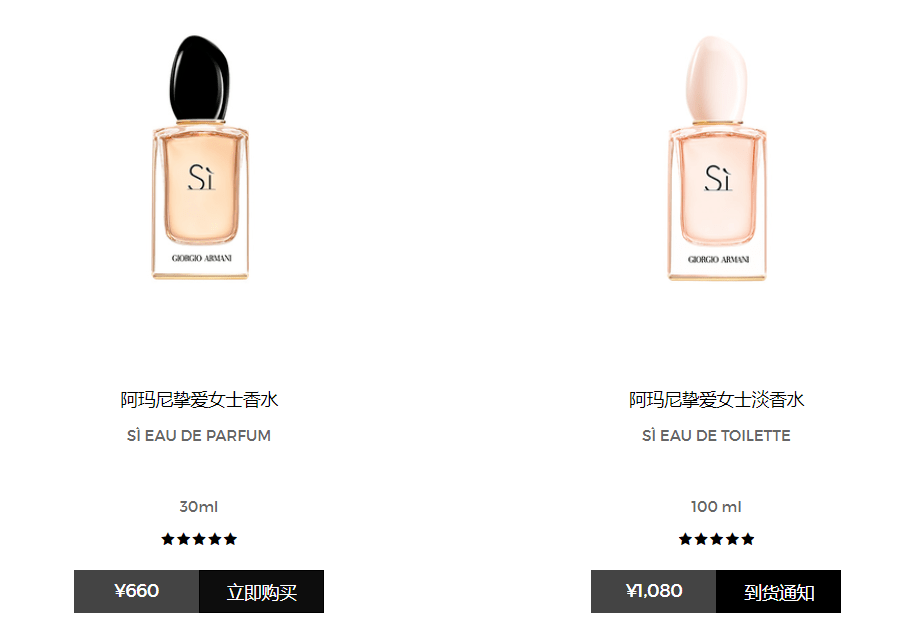Click the ¥1,080 price box

click(x=654, y=592)
